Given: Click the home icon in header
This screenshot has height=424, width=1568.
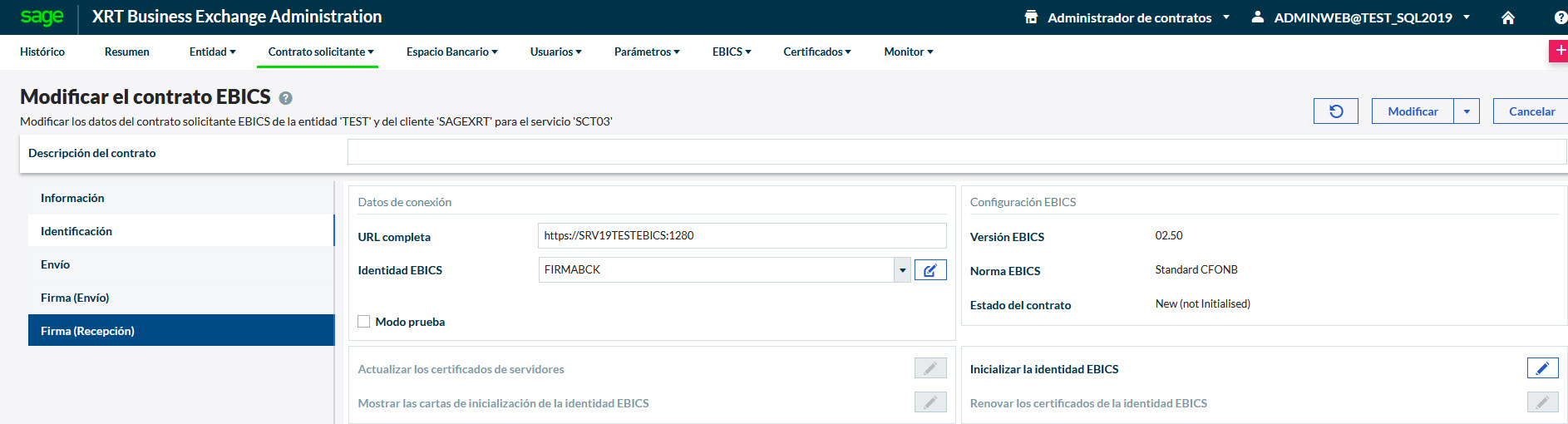Looking at the screenshot, I should [x=1507, y=17].
